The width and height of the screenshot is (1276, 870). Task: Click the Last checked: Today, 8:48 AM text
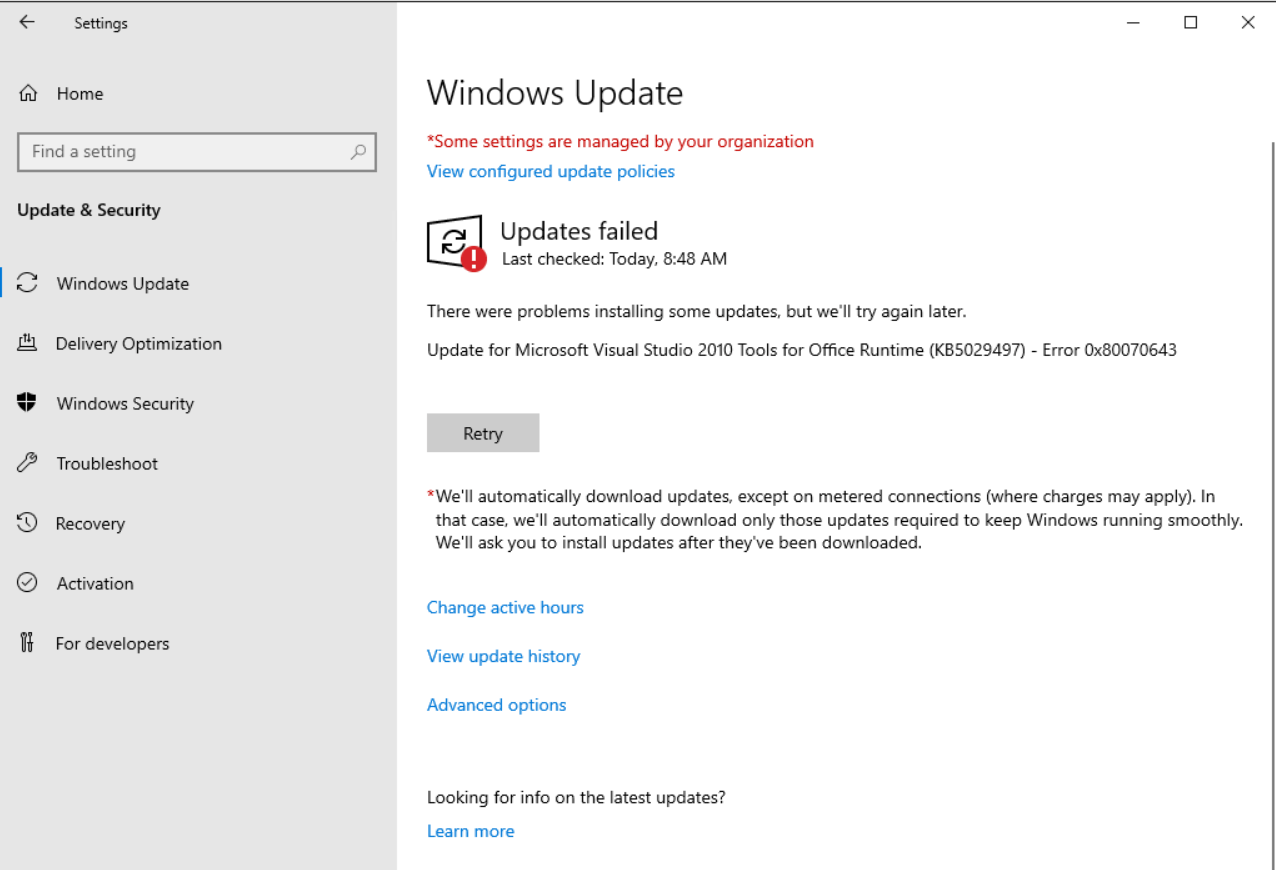click(614, 259)
